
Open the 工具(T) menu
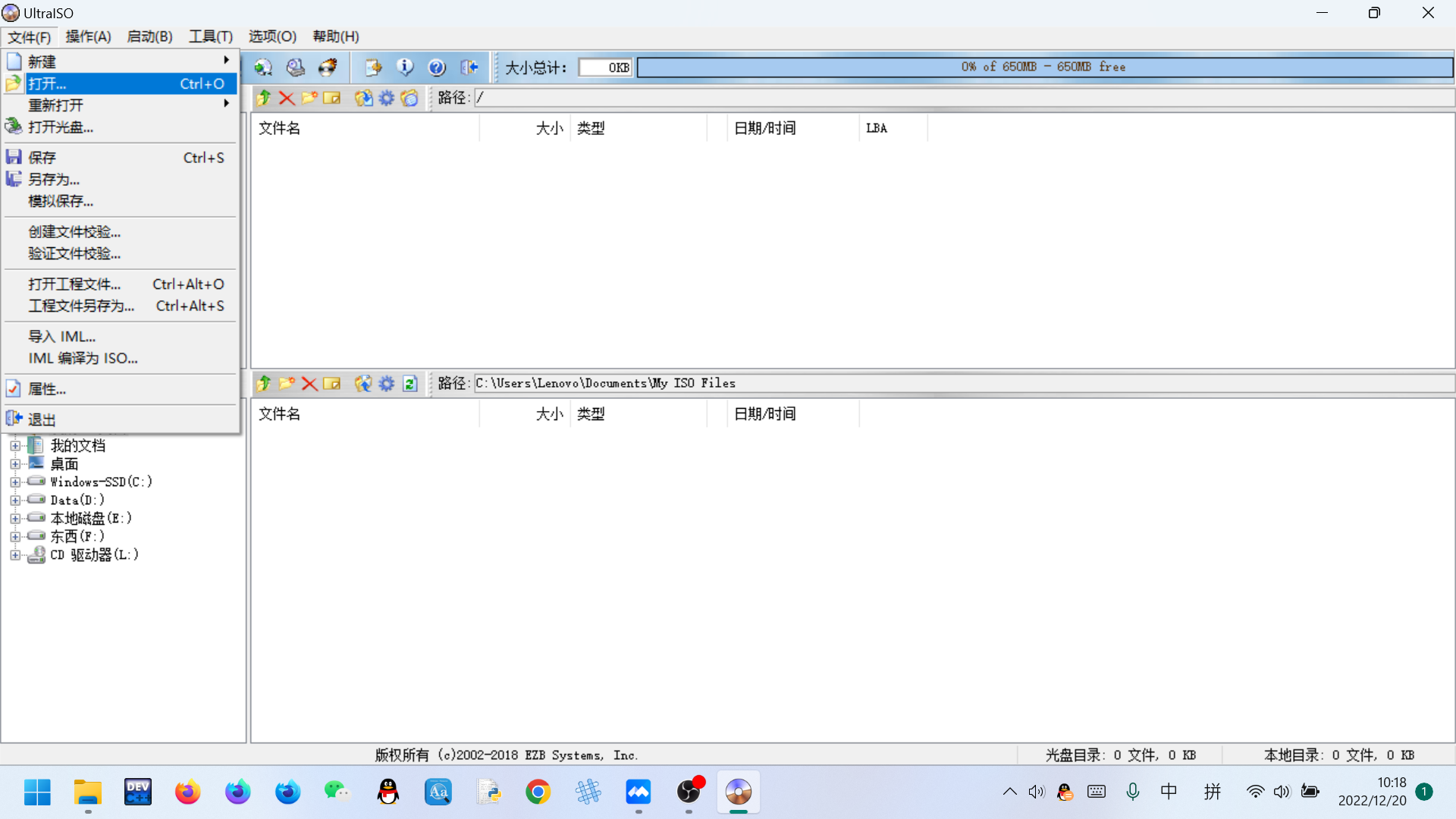tap(210, 36)
